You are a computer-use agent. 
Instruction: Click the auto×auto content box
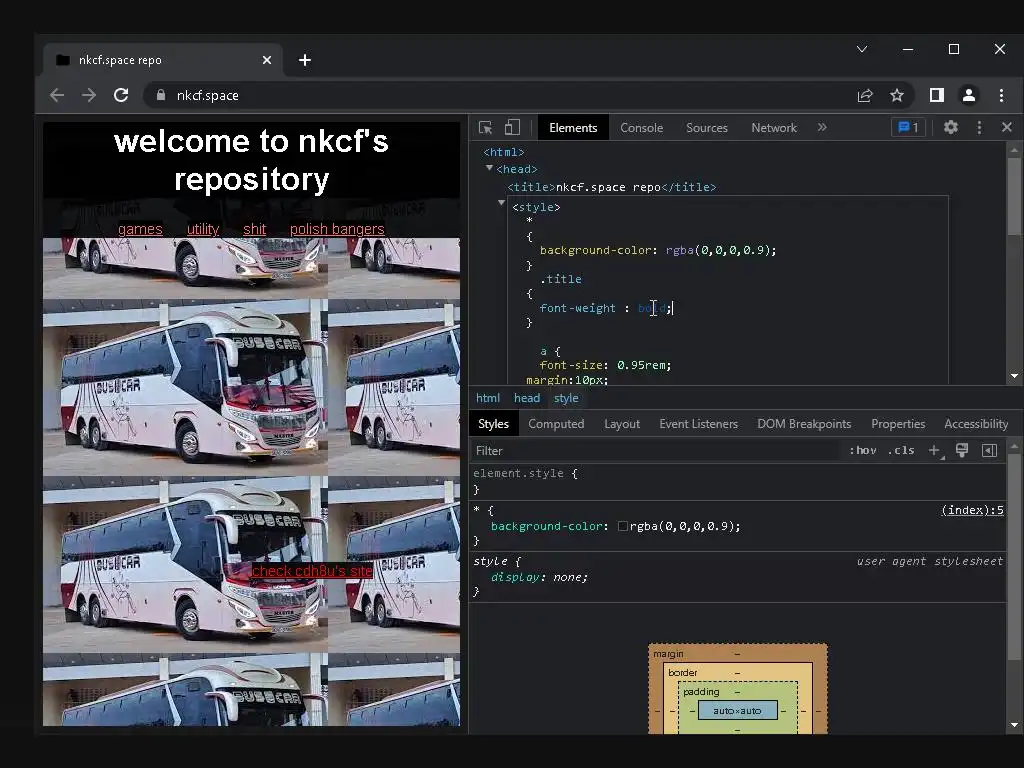737,711
